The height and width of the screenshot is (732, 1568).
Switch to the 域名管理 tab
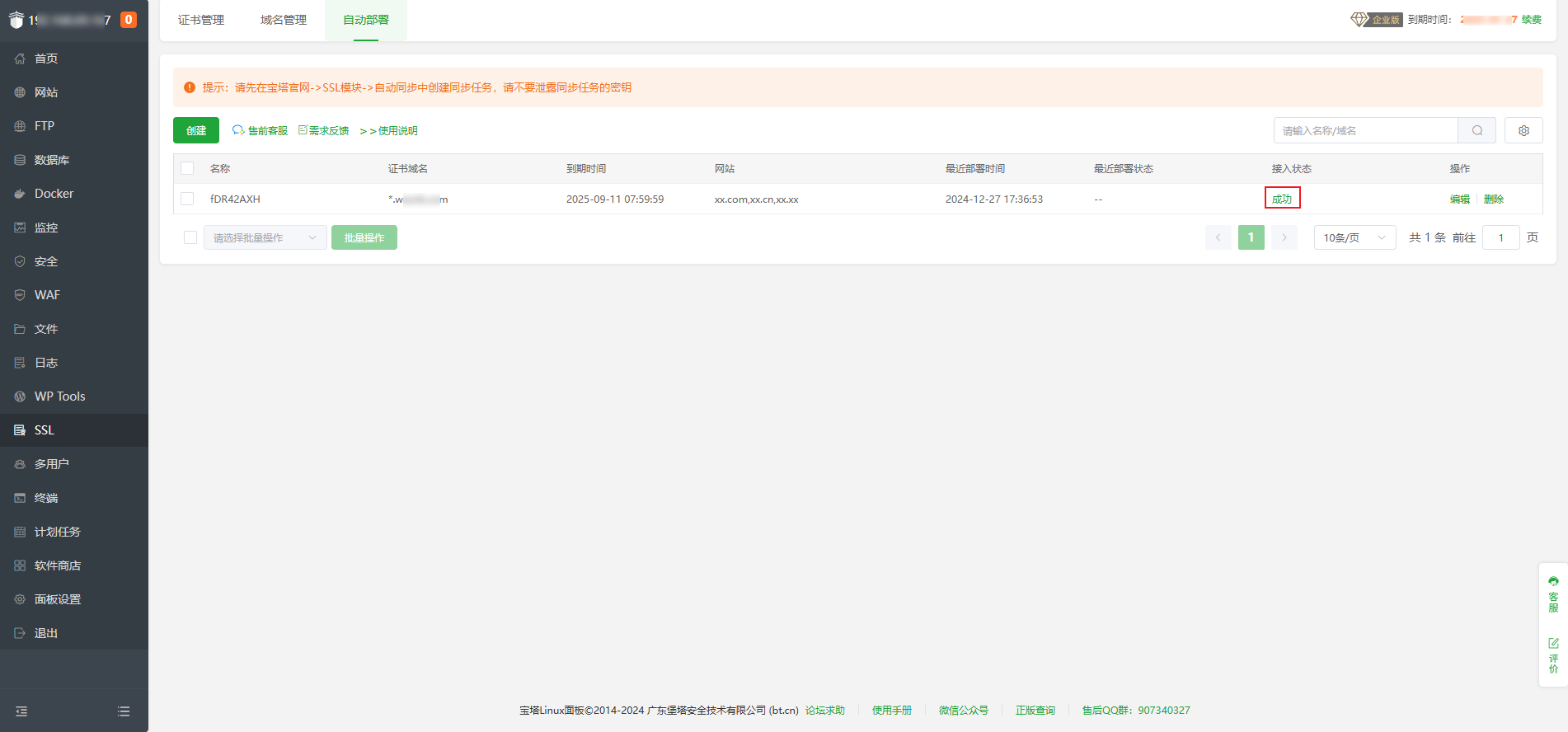[284, 20]
